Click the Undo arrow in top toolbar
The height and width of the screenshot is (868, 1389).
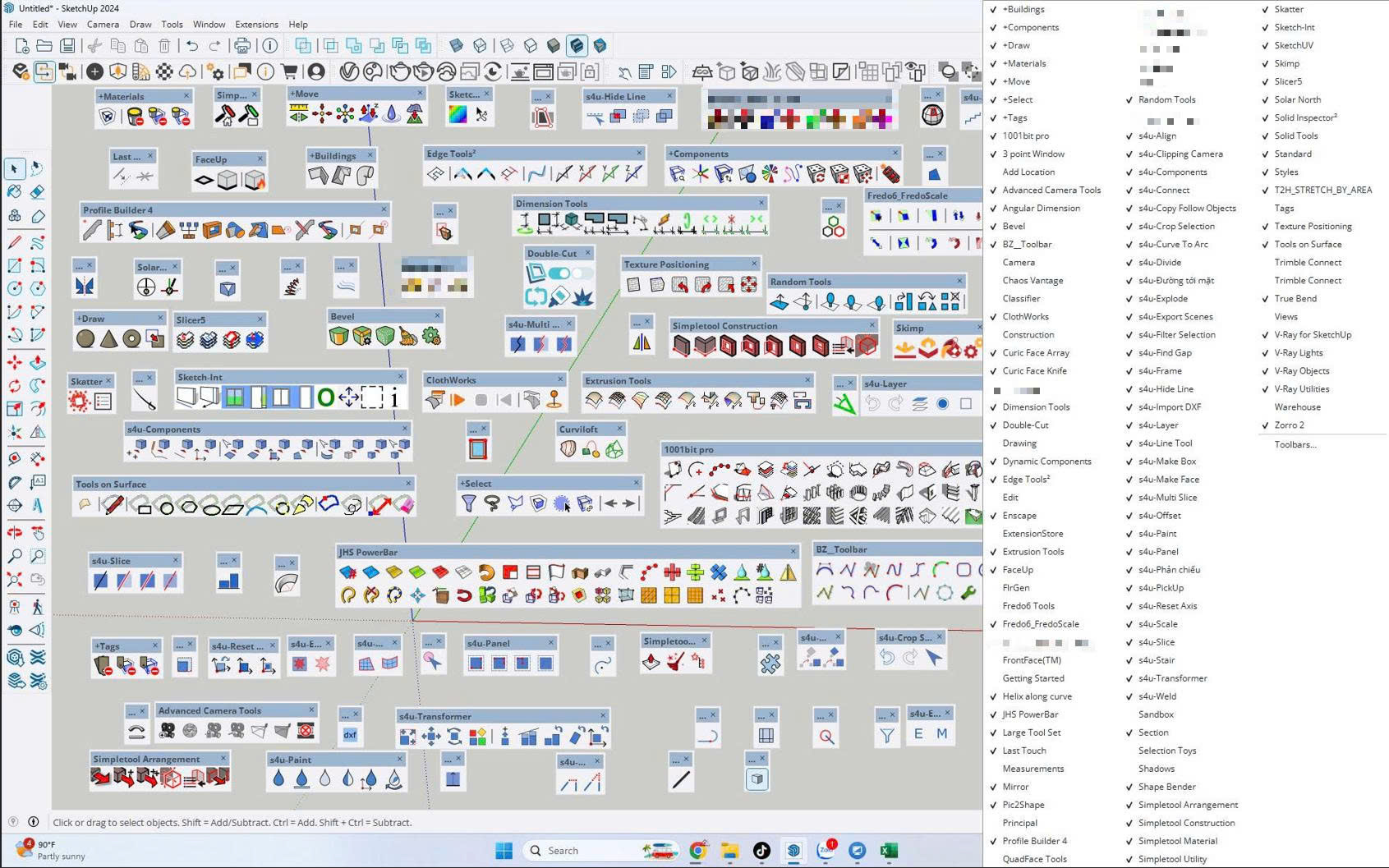point(192,46)
